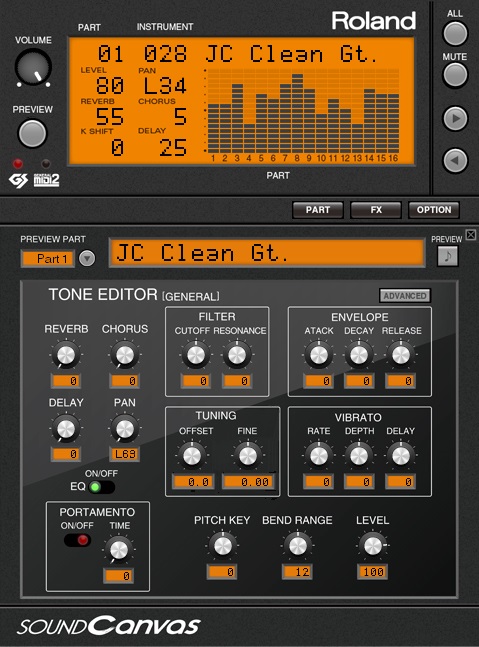This screenshot has height=647, width=479.
Task: Click the tuning FINE knob
Action: (248, 456)
